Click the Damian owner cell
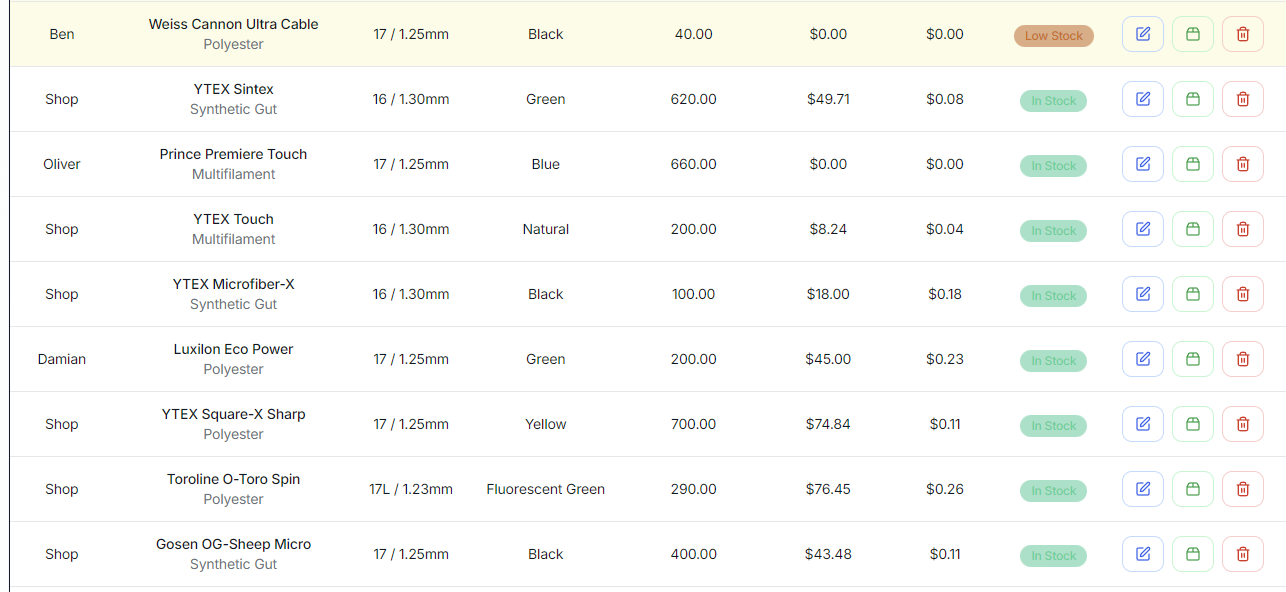The image size is (1286, 592). (62, 359)
